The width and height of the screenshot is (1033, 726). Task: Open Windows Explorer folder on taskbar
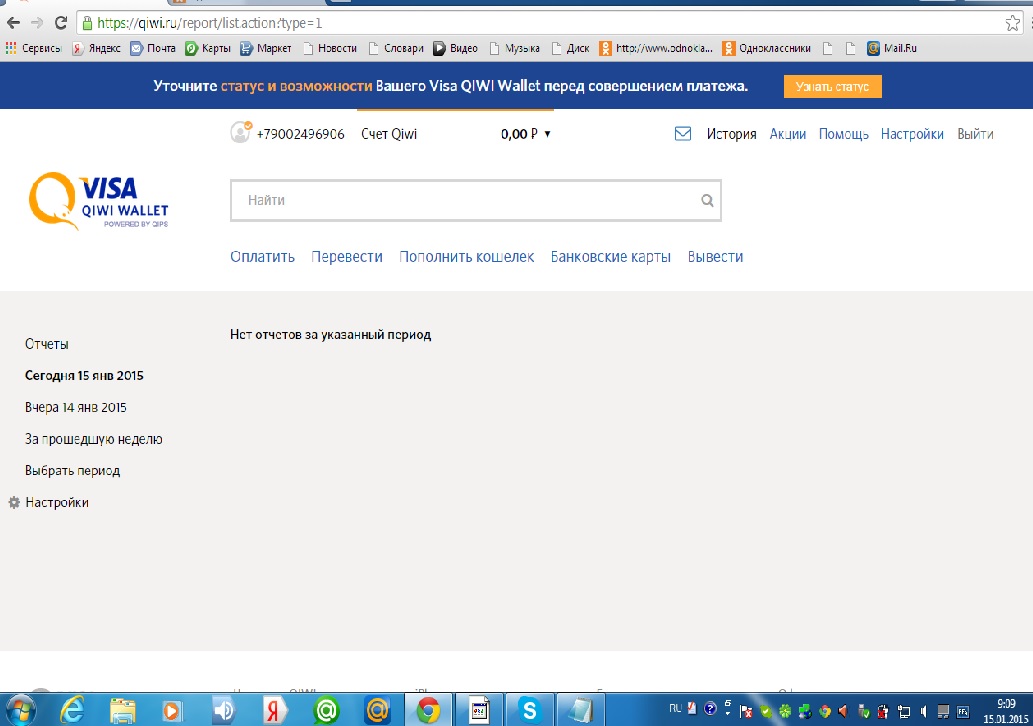(x=123, y=710)
